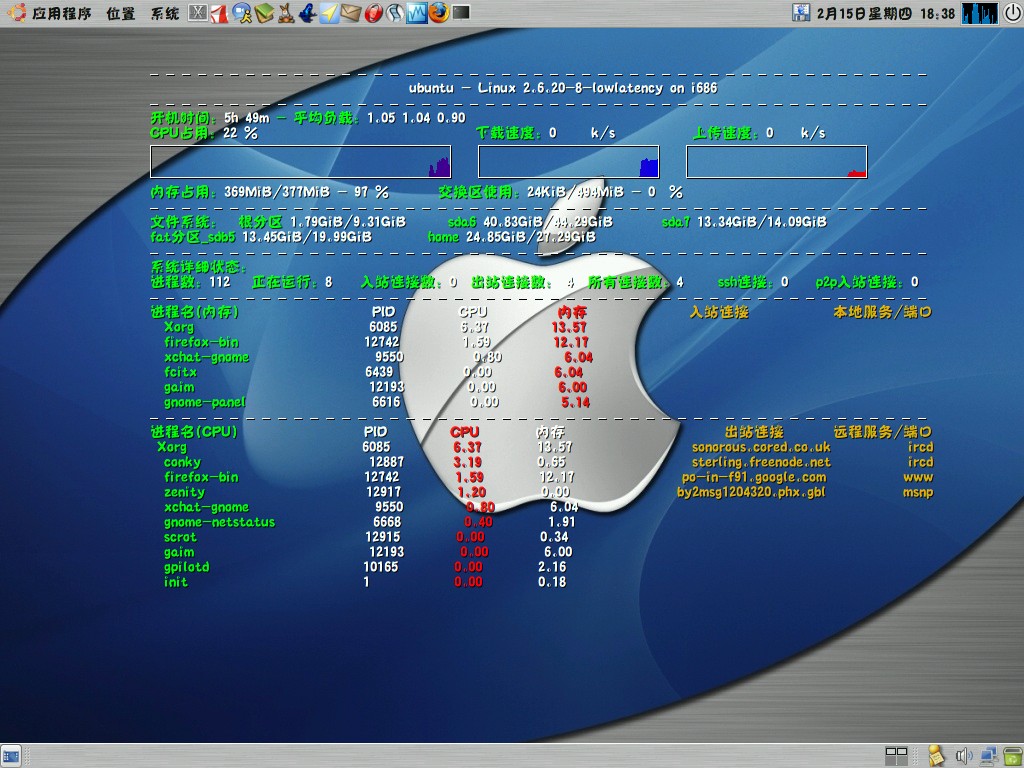Open the red oval launcher icon
The image size is (1024, 768).
click(x=374, y=13)
